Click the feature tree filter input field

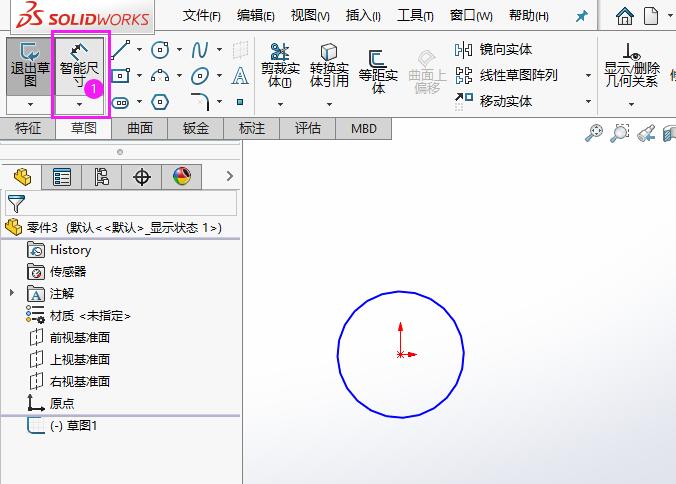click(x=121, y=203)
